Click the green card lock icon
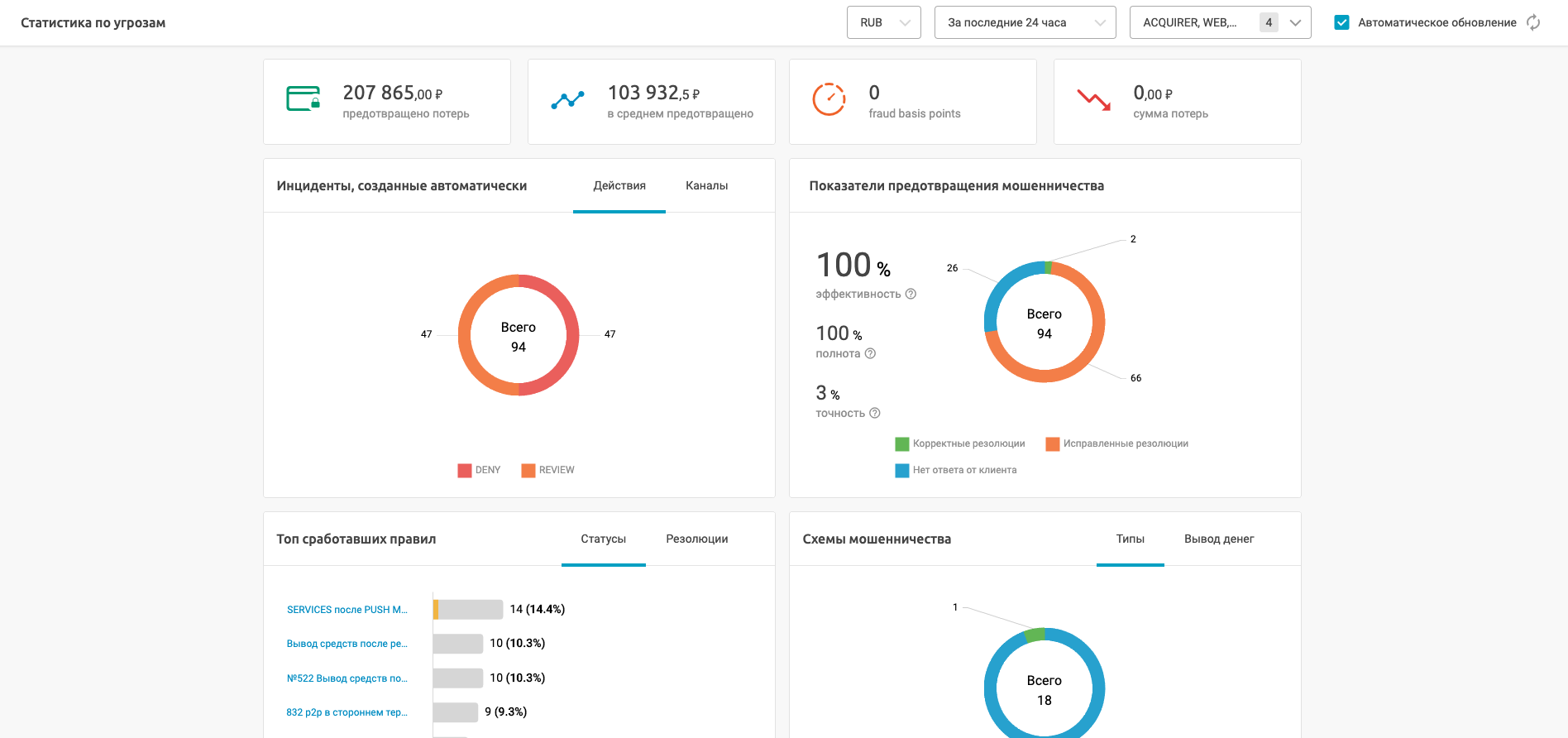 click(303, 98)
